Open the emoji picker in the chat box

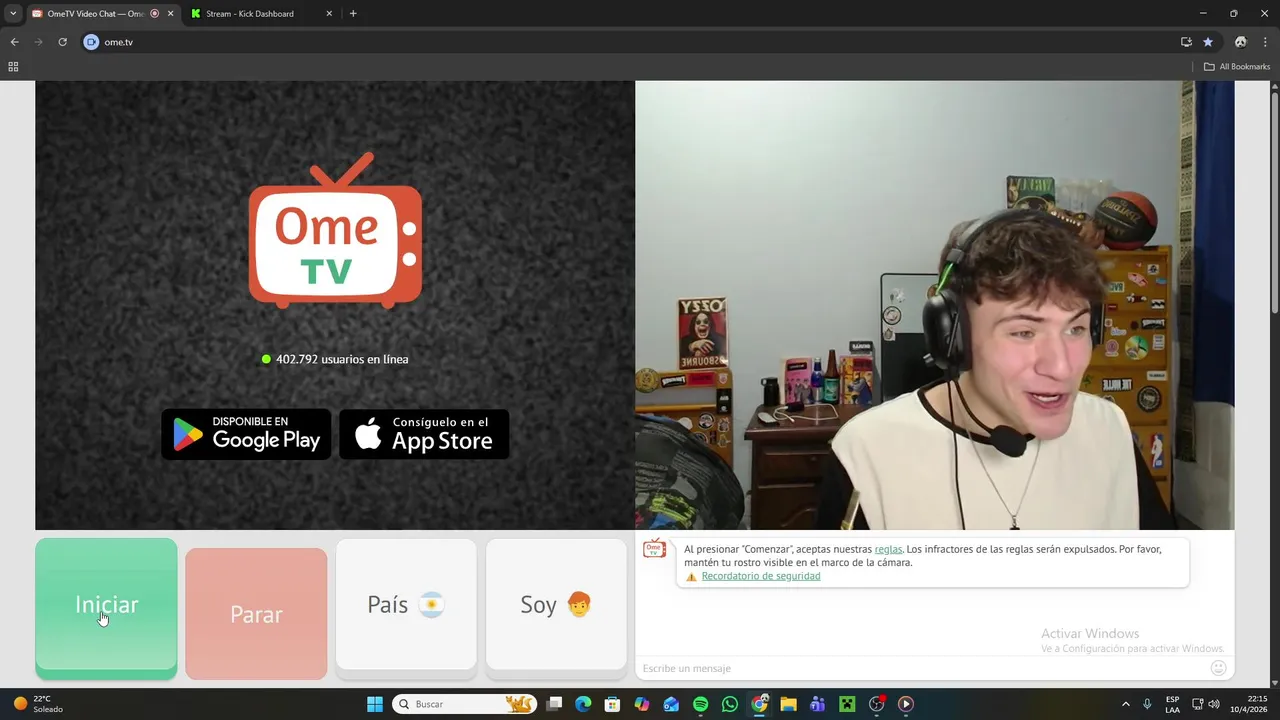pyautogui.click(x=1218, y=668)
